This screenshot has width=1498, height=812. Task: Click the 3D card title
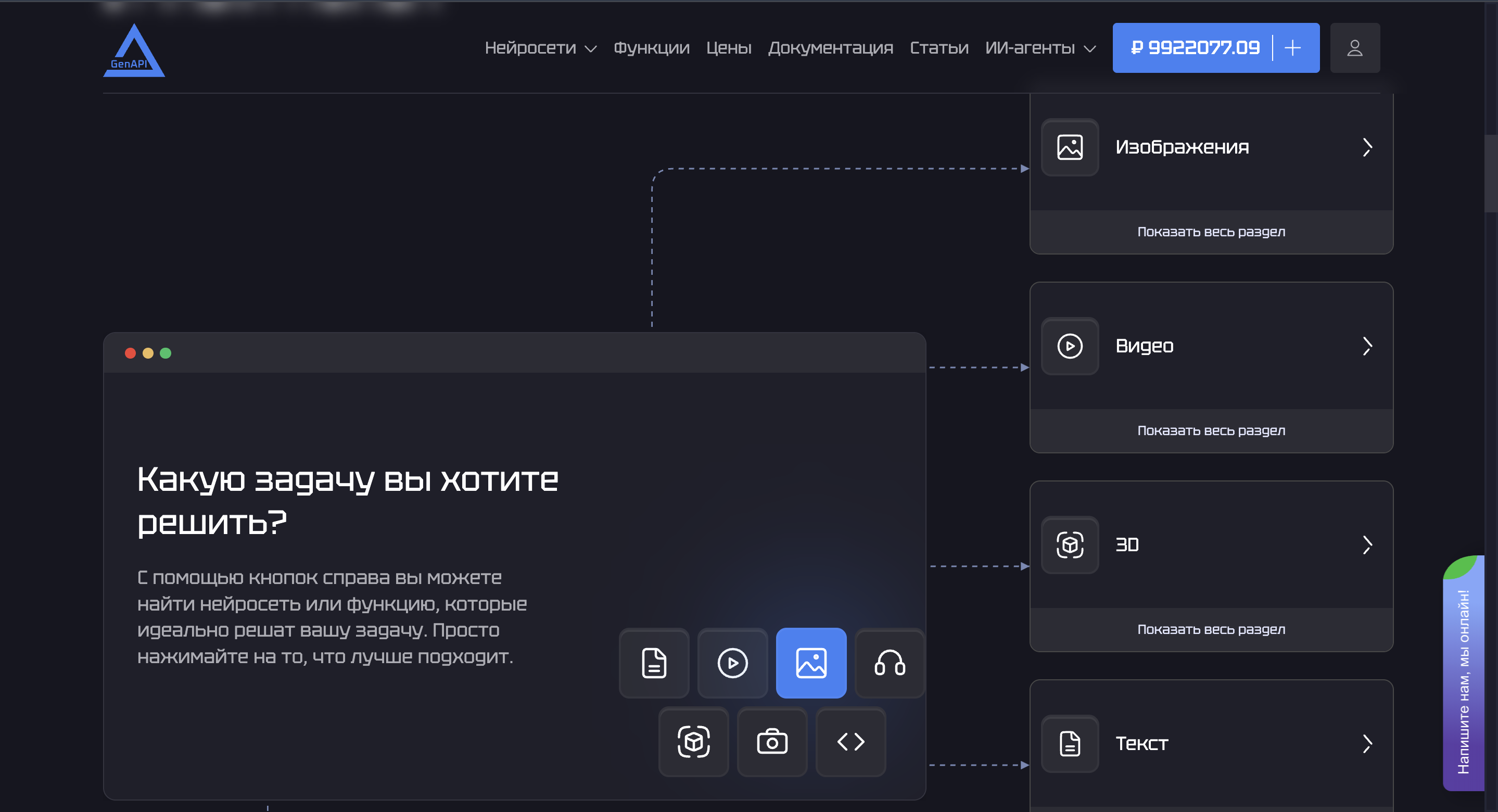[1126, 545]
